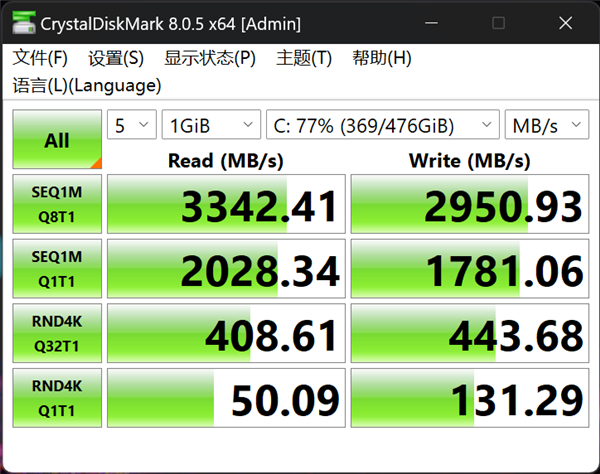Open the 语言(L)(Language) menu
This screenshot has height=474, width=600.
(87, 85)
